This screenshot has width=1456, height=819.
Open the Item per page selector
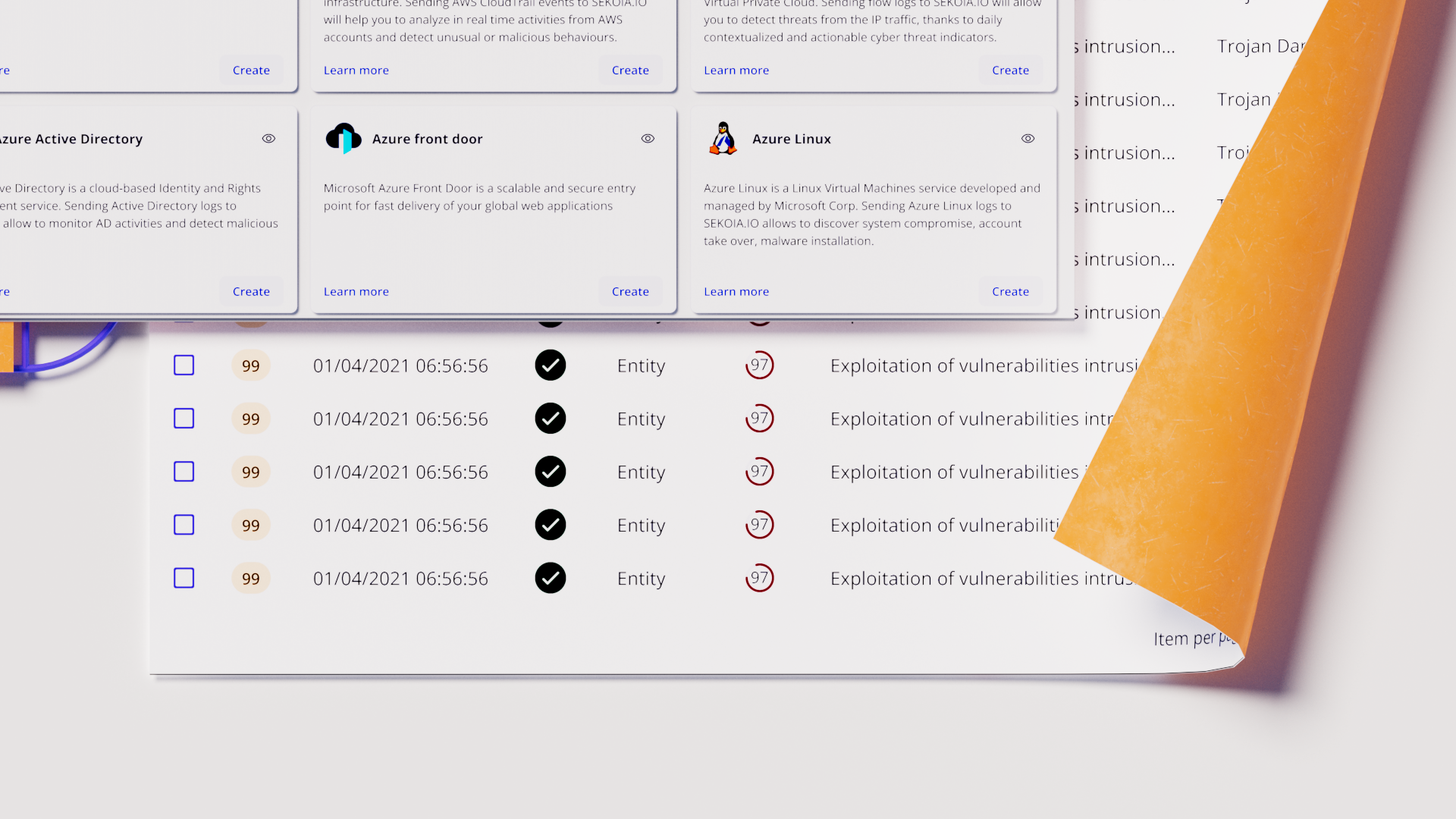(x=1194, y=639)
